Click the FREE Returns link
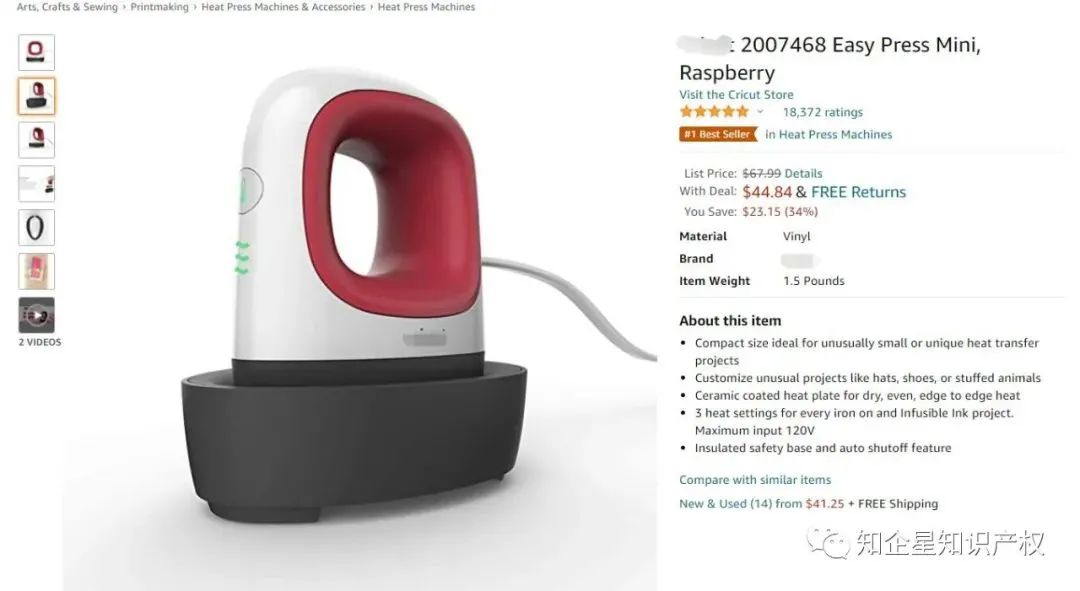 (x=859, y=192)
